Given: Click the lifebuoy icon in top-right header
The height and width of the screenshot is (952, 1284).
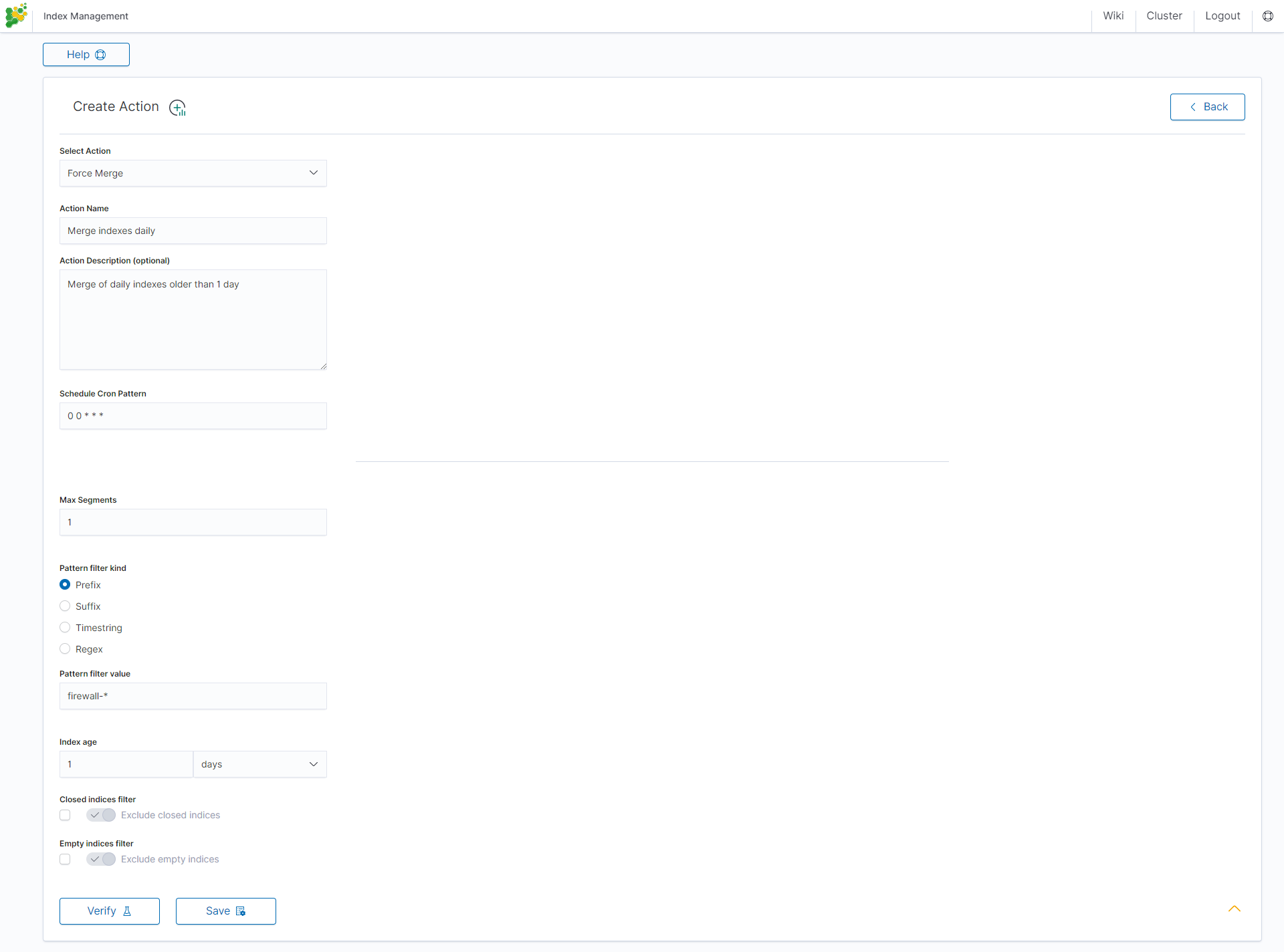Looking at the screenshot, I should (1267, 16).
